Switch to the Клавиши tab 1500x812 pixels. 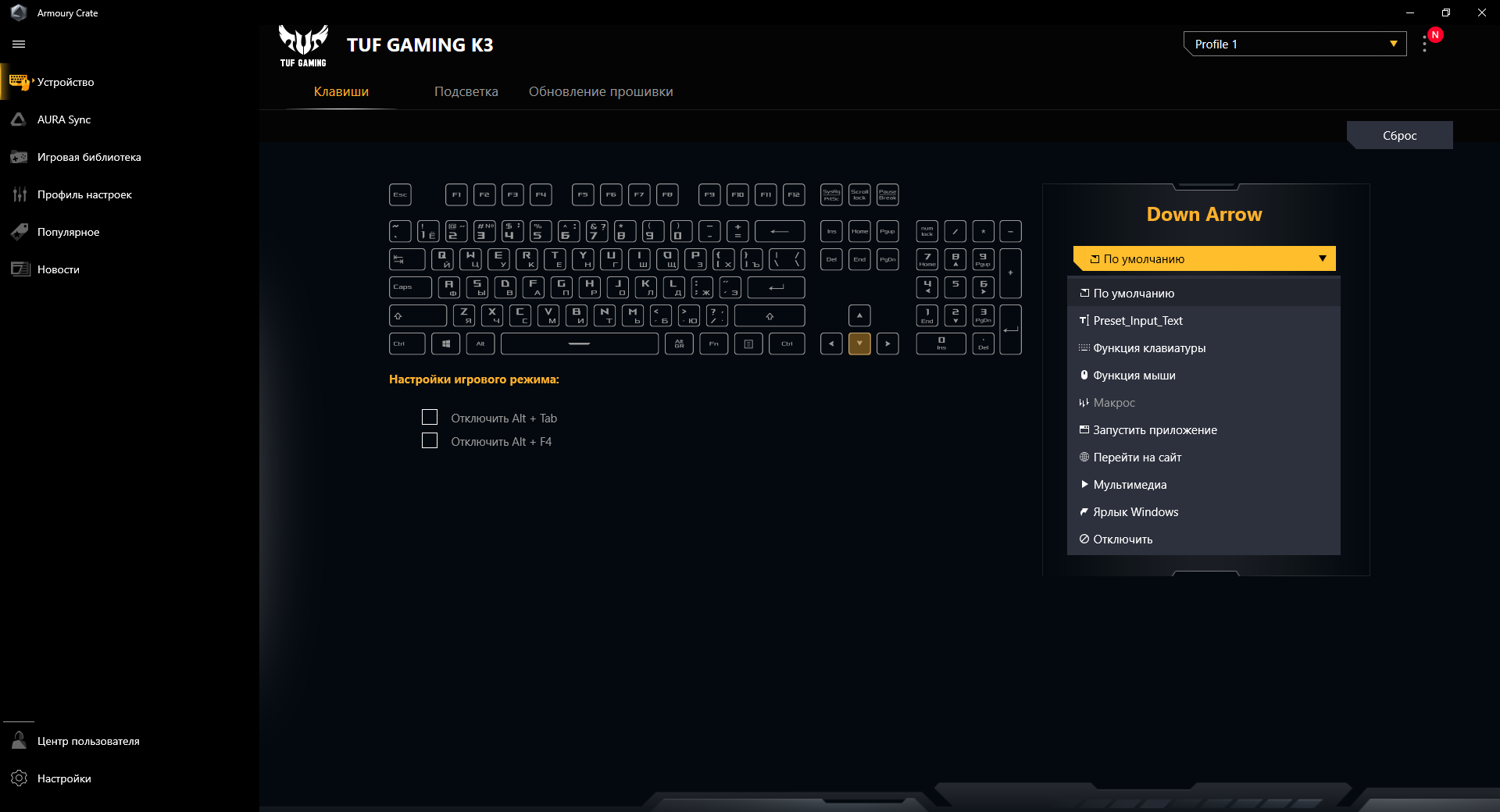click(341, 91)
